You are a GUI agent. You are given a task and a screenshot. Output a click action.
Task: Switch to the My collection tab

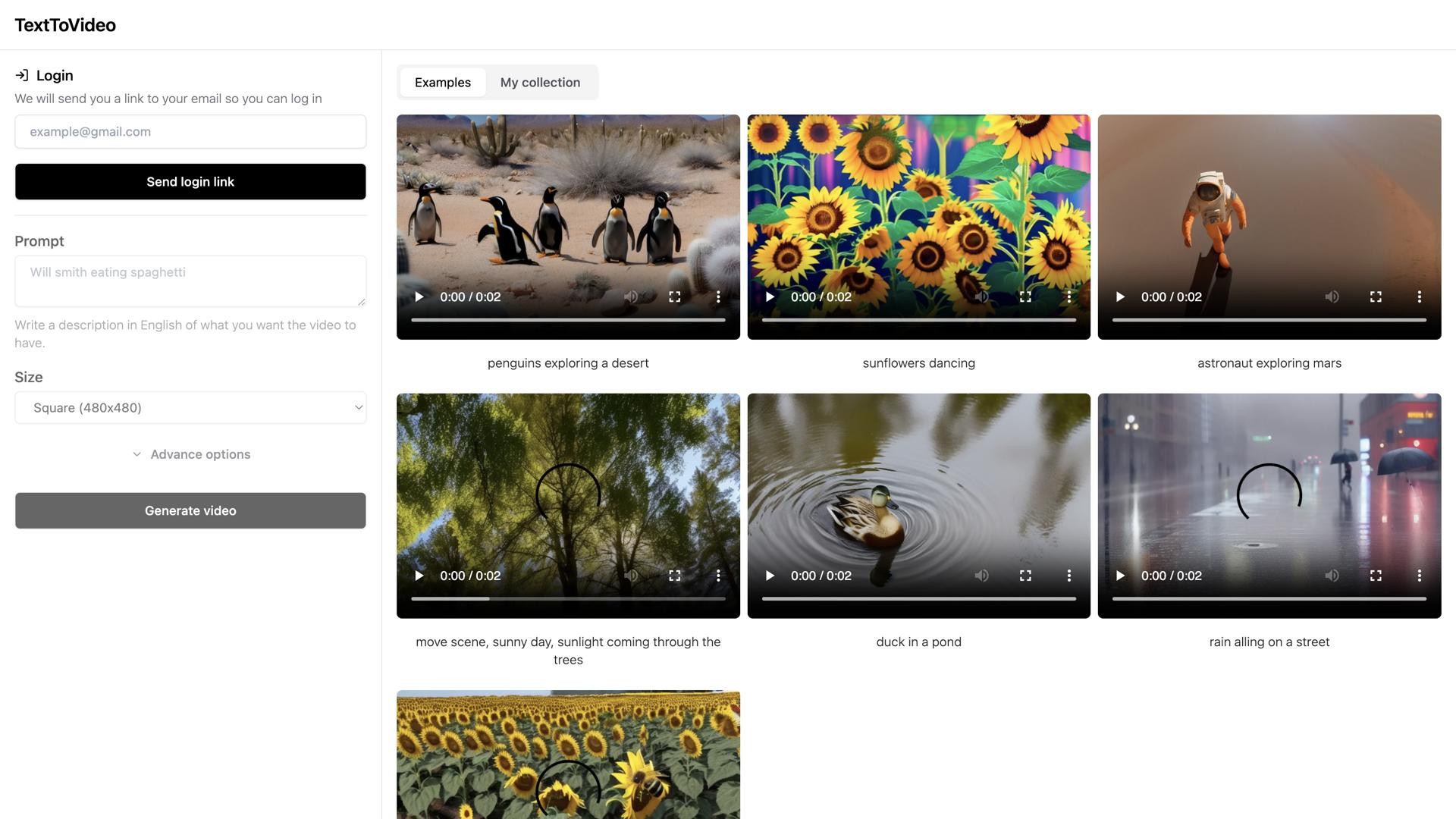(x=540, y=82)
